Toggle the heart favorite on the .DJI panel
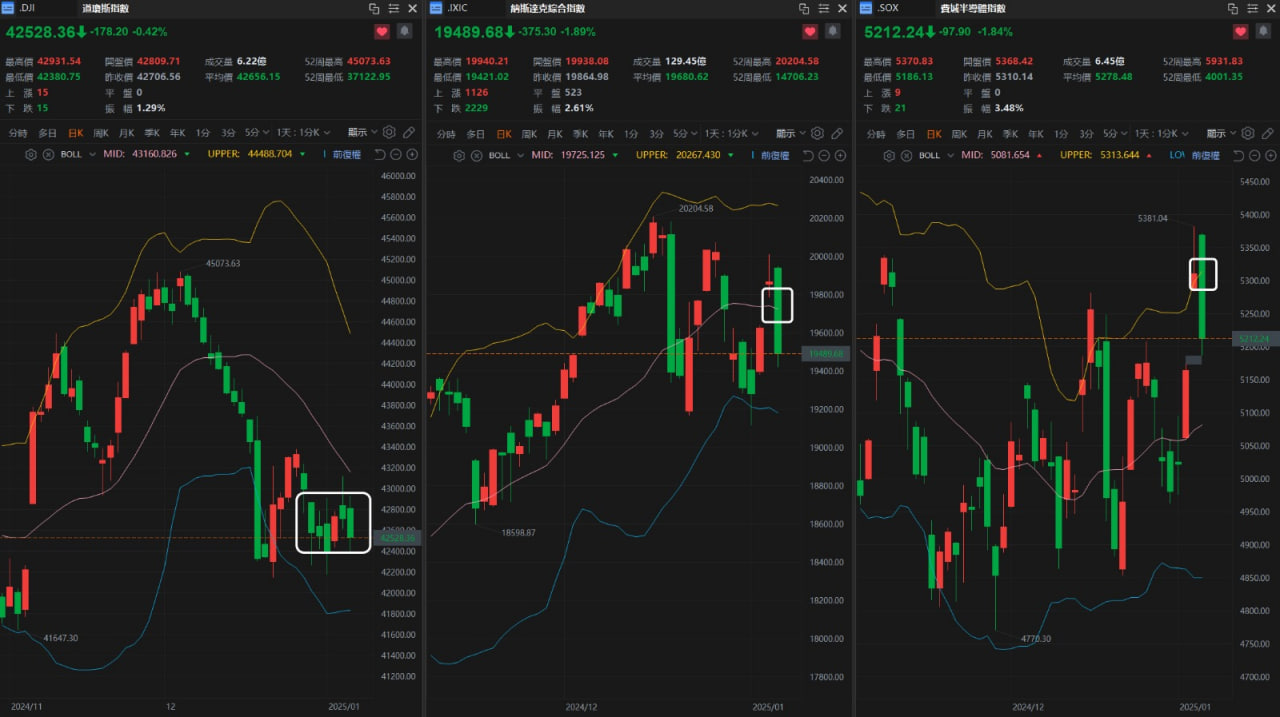The height and width of the screenshot is (717, 1280). coord(381,31)
